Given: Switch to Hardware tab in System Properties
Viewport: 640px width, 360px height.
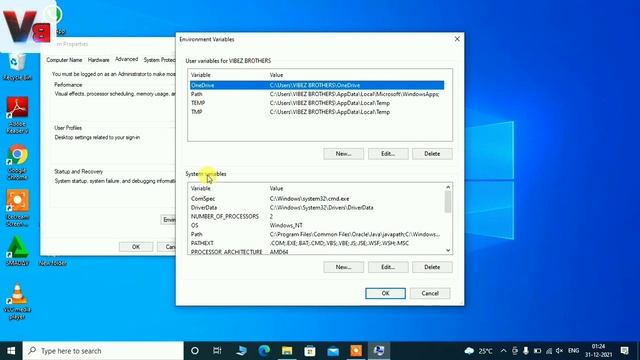Looking at the screenshot, I should click(x=99, y=60).
